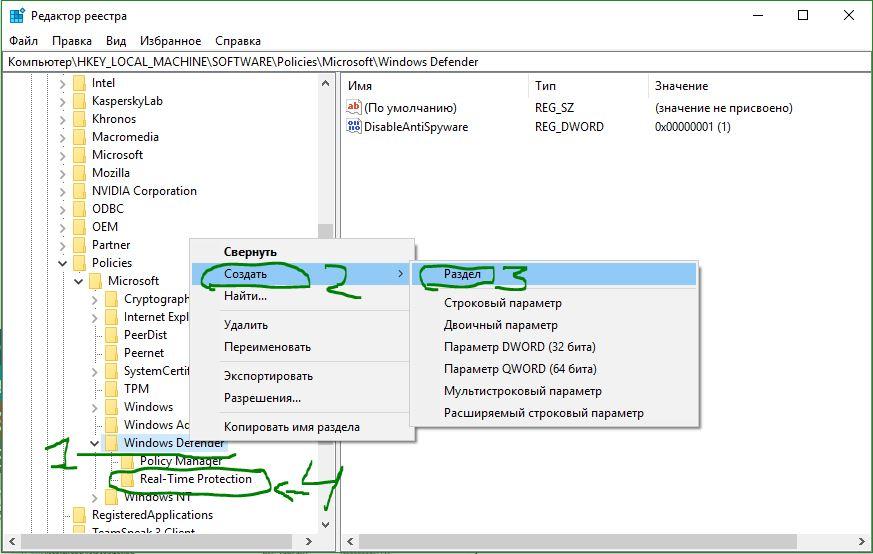Screen dimensions: 873x554
Task: Collapse the Policies tree node
Action: pos(62,263)
